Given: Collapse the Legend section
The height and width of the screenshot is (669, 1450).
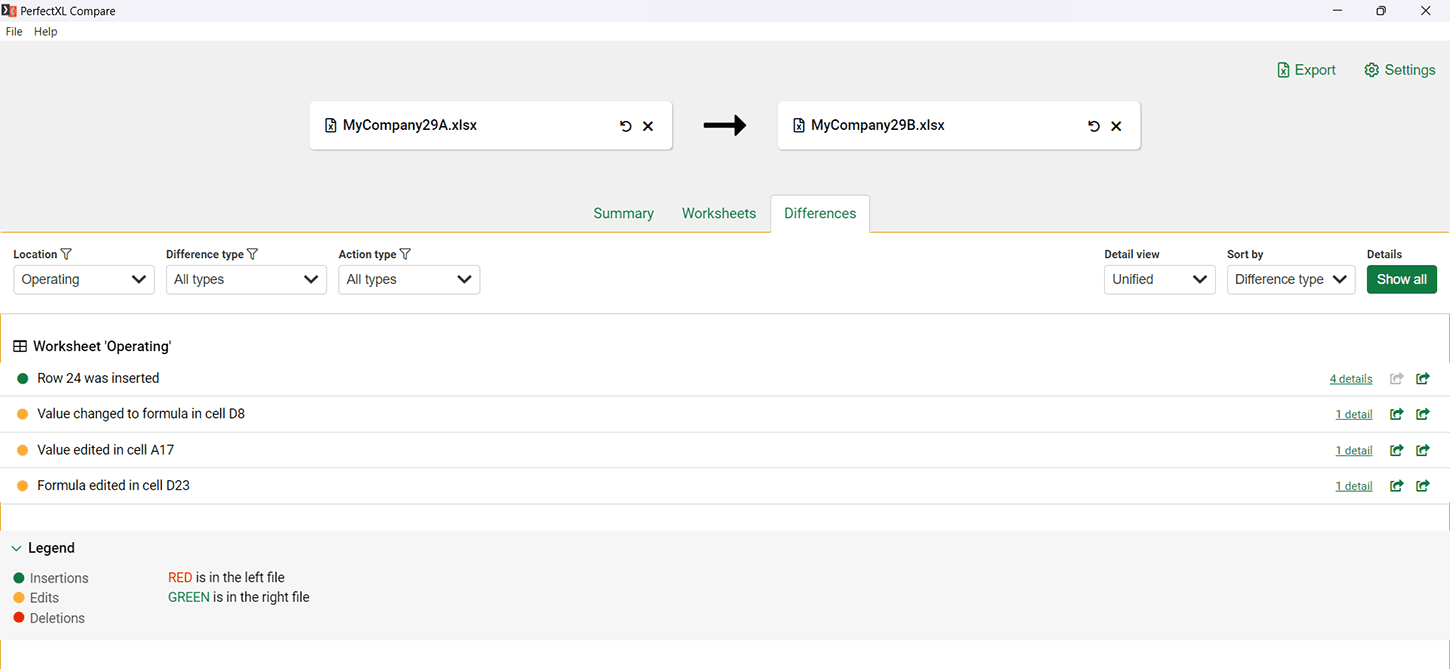Looking at the screenshot, I should pyautogui.click(x=16, y=549).
